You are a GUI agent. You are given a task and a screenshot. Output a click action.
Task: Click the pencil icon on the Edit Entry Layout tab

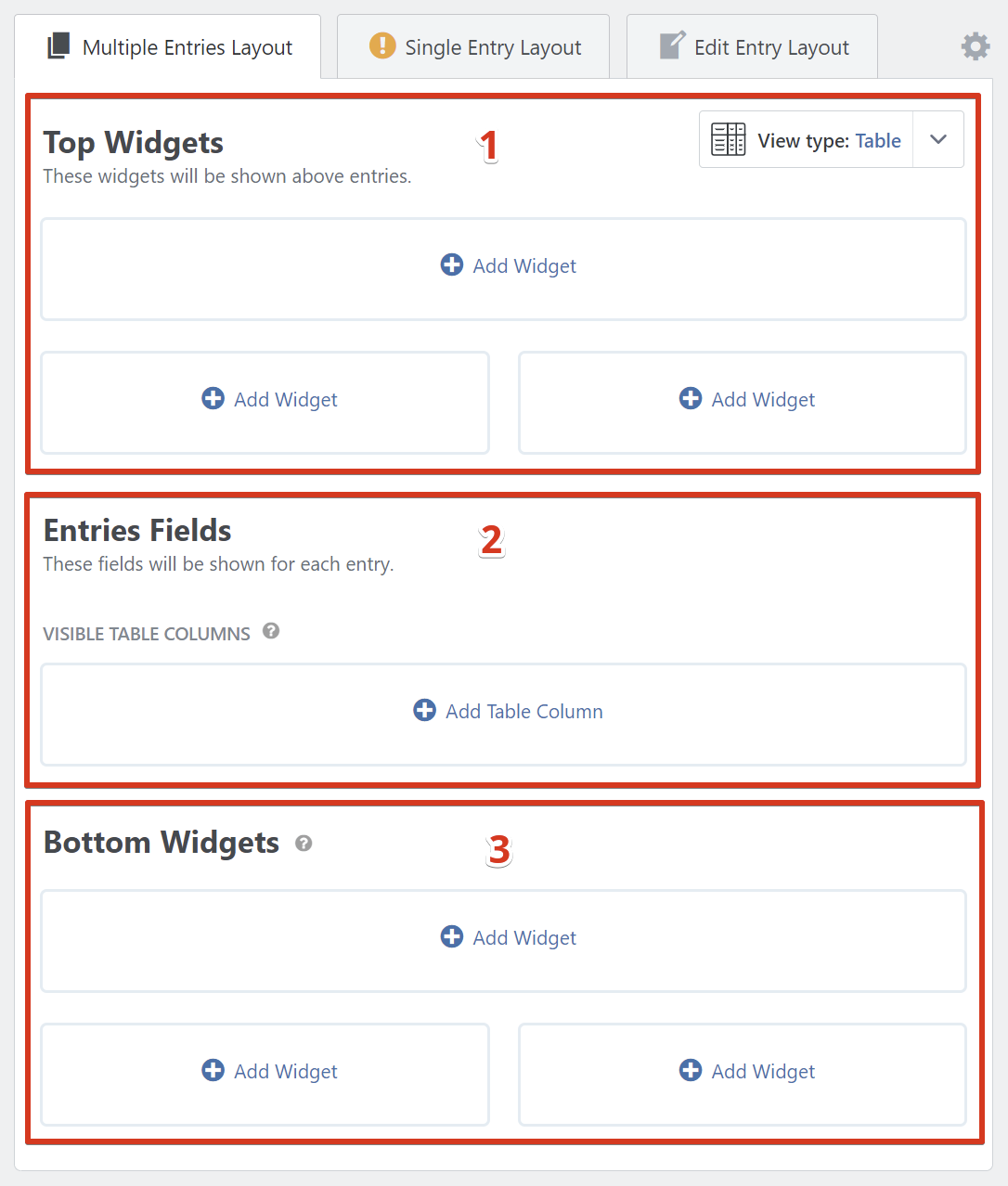pyautogui.click(x=672, y=45)
